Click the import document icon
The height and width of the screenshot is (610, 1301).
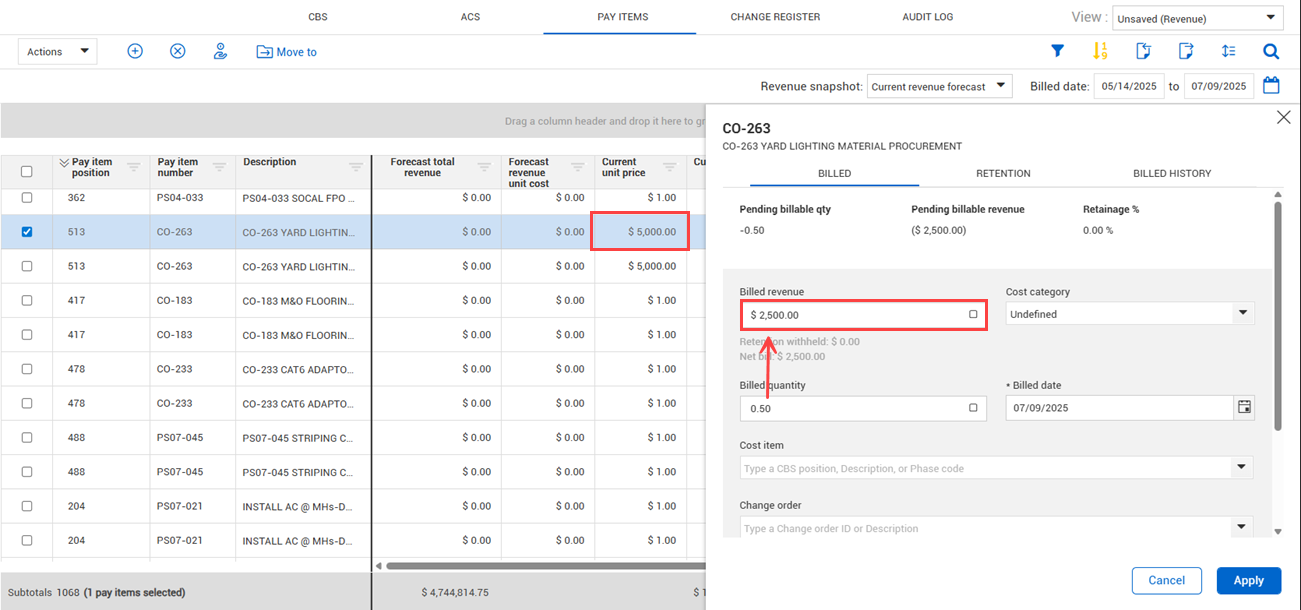tap(1144, 51)
